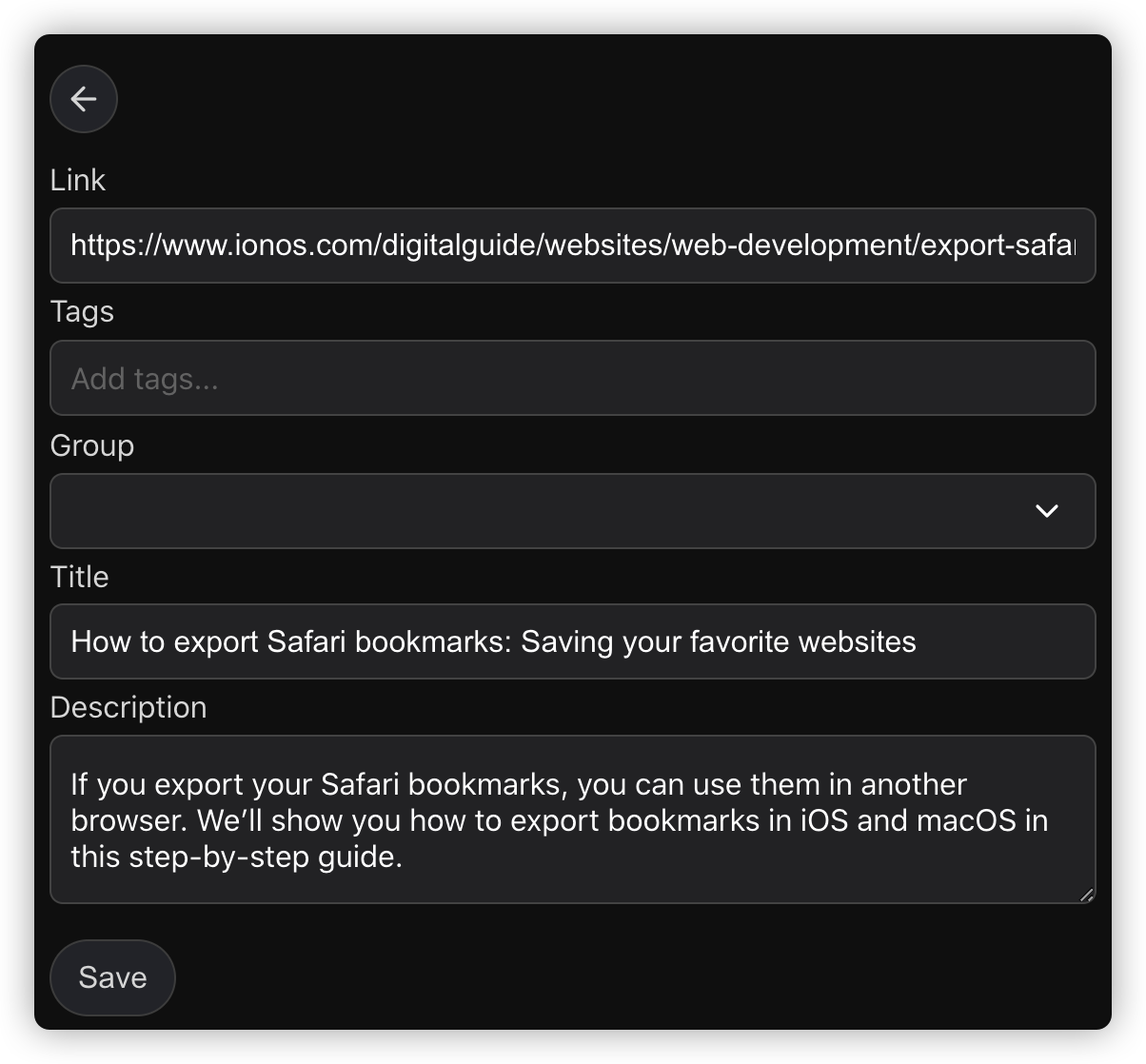Save the bookmark with the Save button
Viewport: 1146px width, 1064px height.
pyautogui.click(x=112, y=977)
